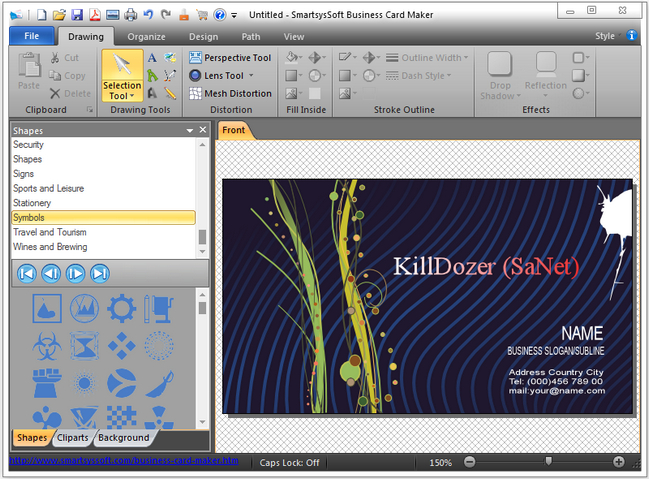The height and width of the screenshot is (479, 649).
Task: Go to next shapes page
Action: [75, 274]
